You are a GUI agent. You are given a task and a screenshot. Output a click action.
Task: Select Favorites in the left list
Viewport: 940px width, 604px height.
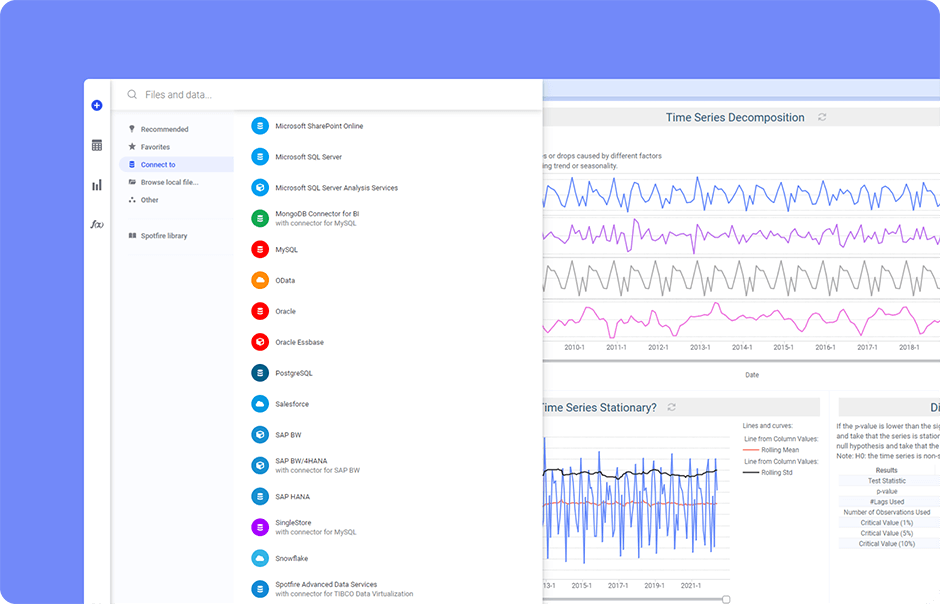pos(155,147)
